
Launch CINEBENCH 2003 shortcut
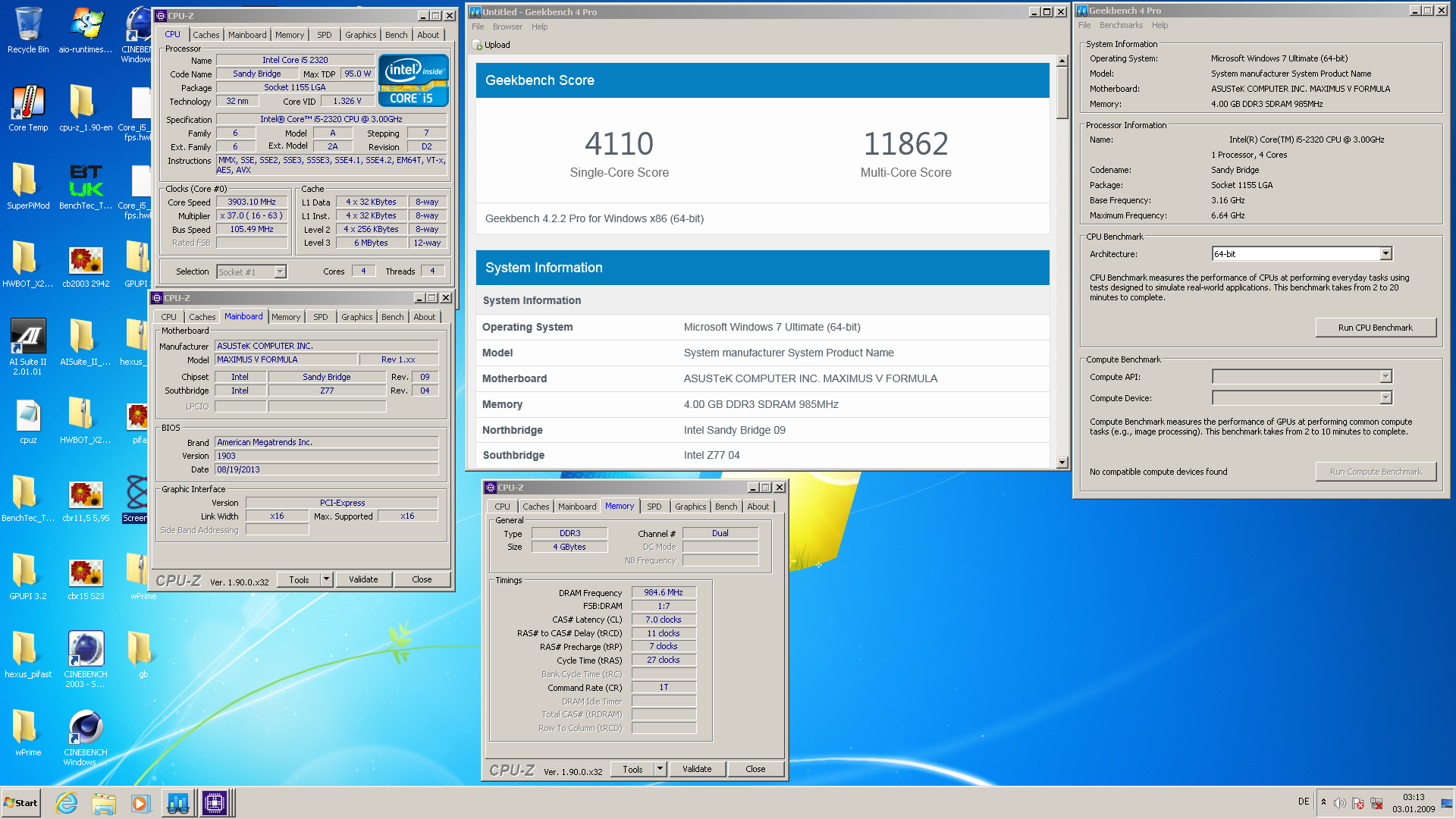click(x=86, y=660)
